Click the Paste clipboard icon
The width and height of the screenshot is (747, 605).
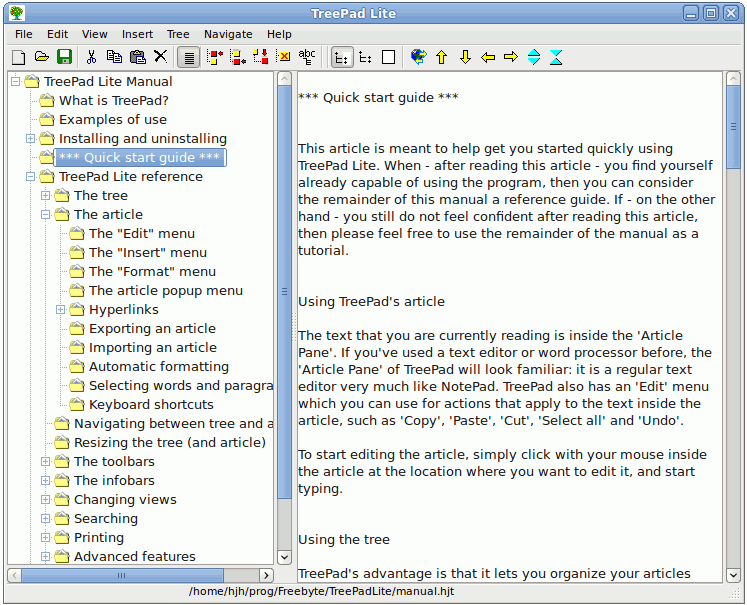click(137, 57)
